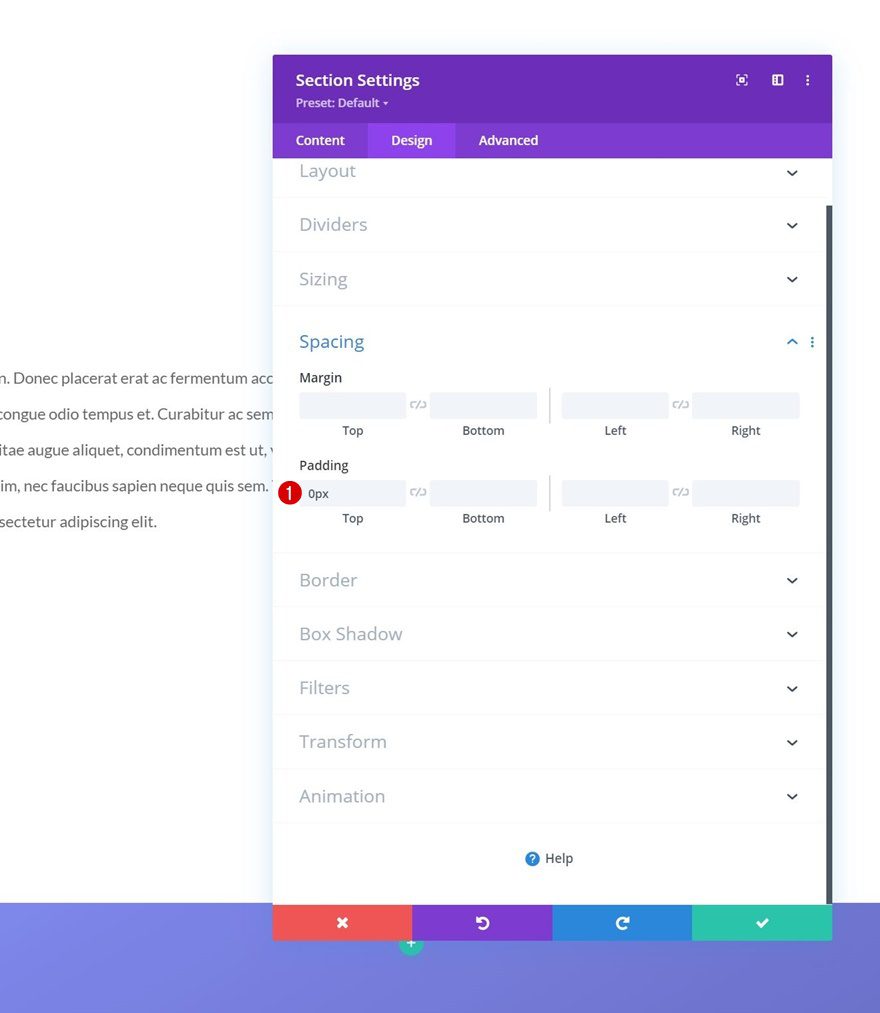
Task: Switch to the Advanced tab
Action: [x=507, y=140]
